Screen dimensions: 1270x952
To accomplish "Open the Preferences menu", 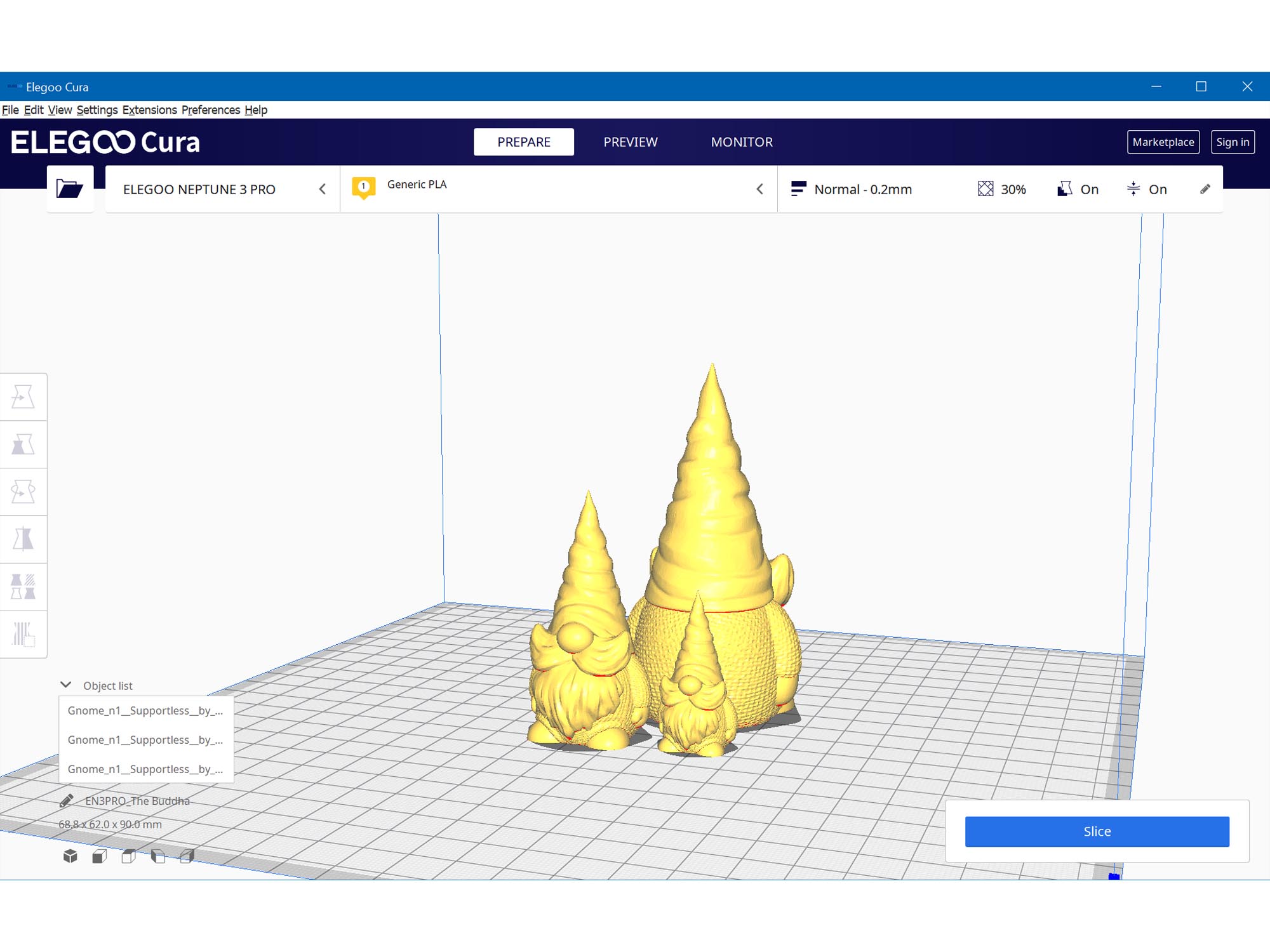I will [x=211, y=110].
